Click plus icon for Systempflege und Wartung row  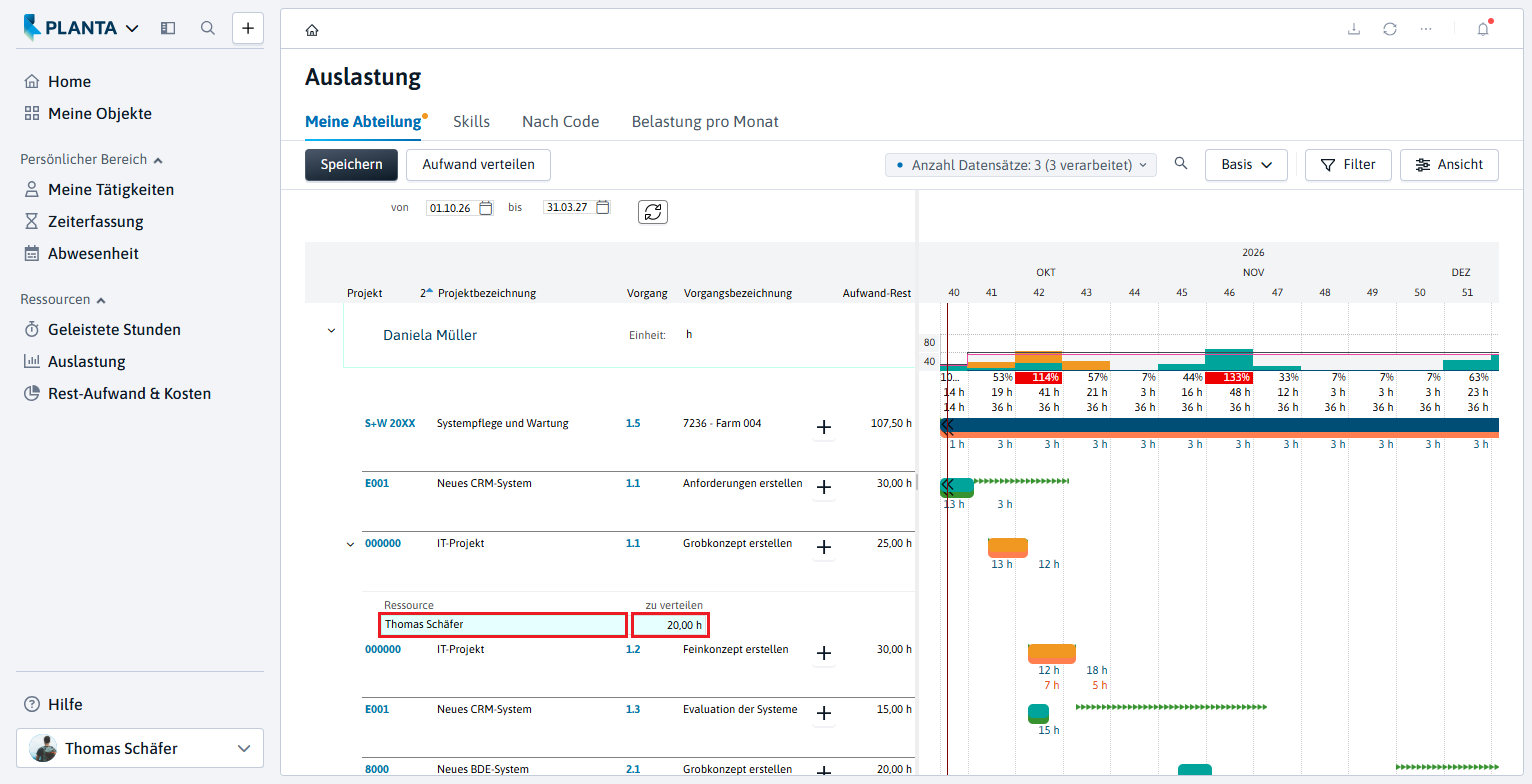[824, 428]
